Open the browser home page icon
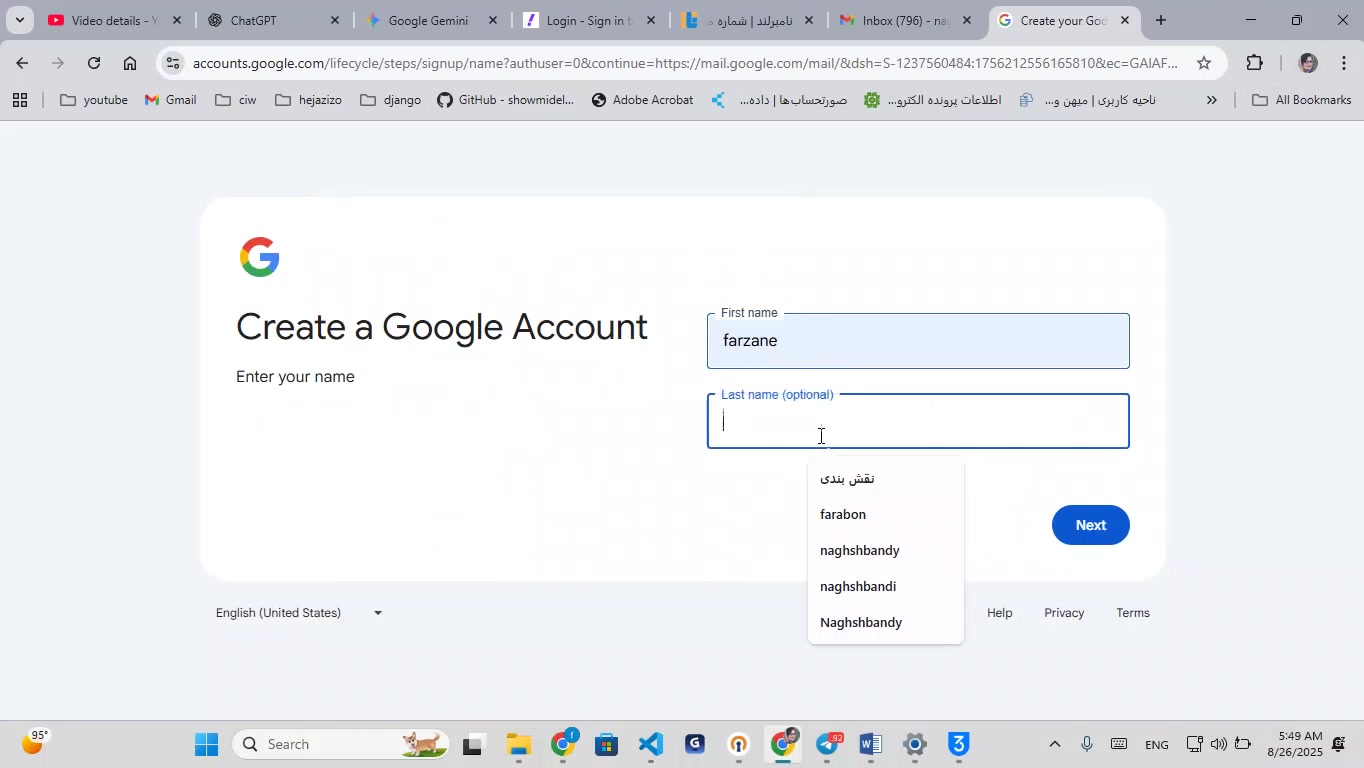 pyautogui.click(x=130, y=63)
